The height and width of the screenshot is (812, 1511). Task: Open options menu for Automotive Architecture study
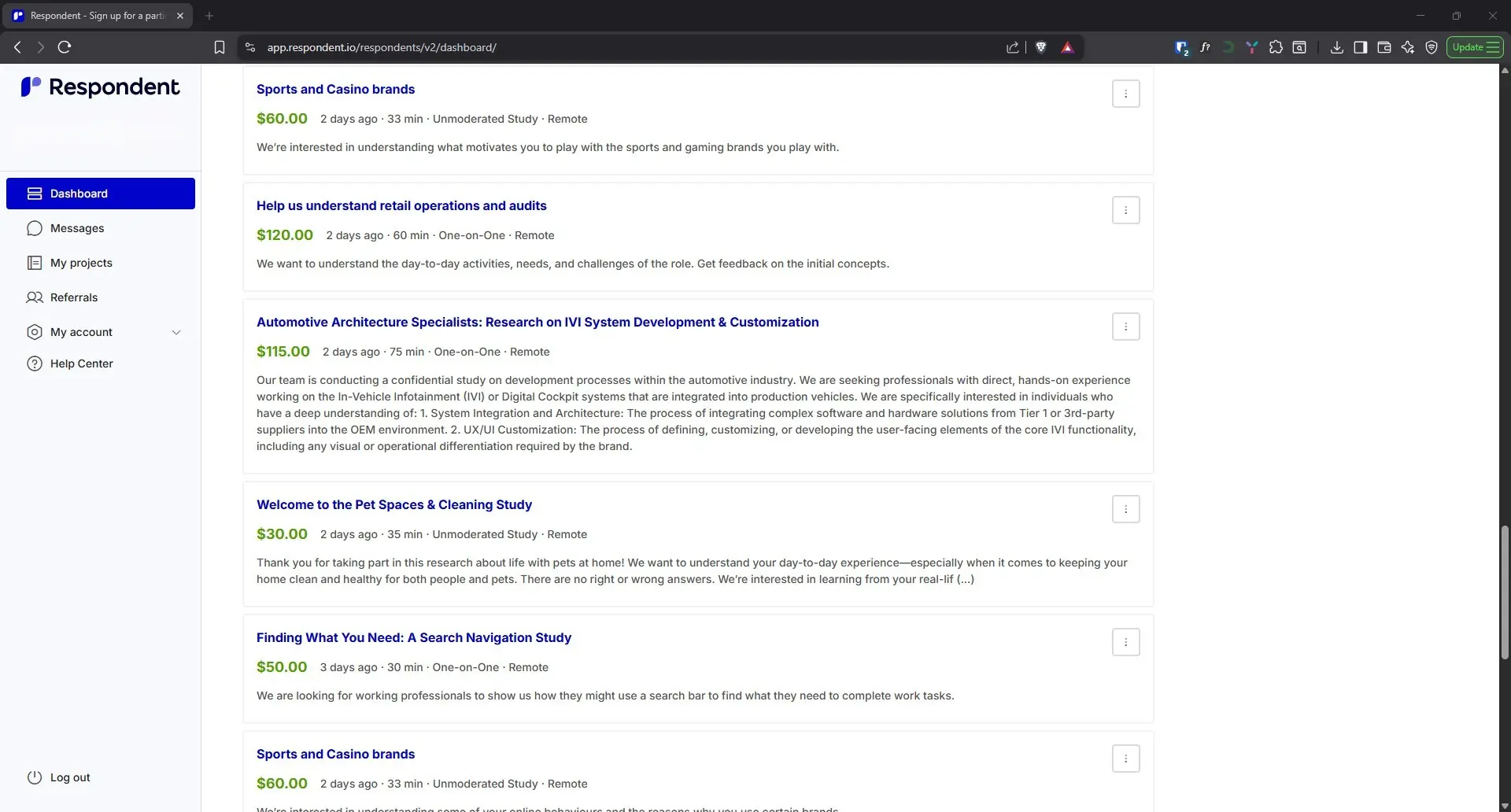pyautogui.click(x=1125, y=327)
